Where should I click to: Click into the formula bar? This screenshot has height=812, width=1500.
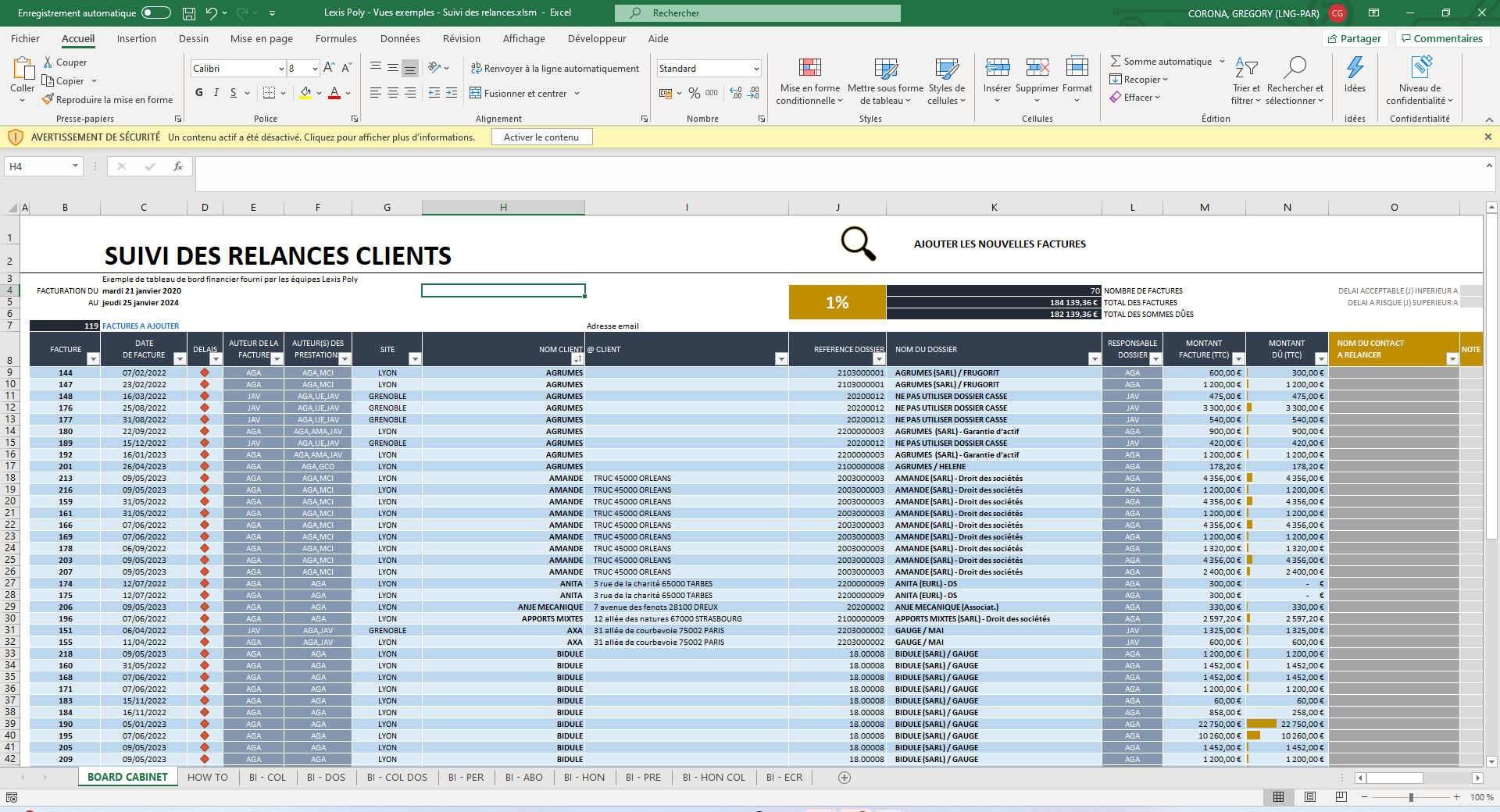pos(840,174)
